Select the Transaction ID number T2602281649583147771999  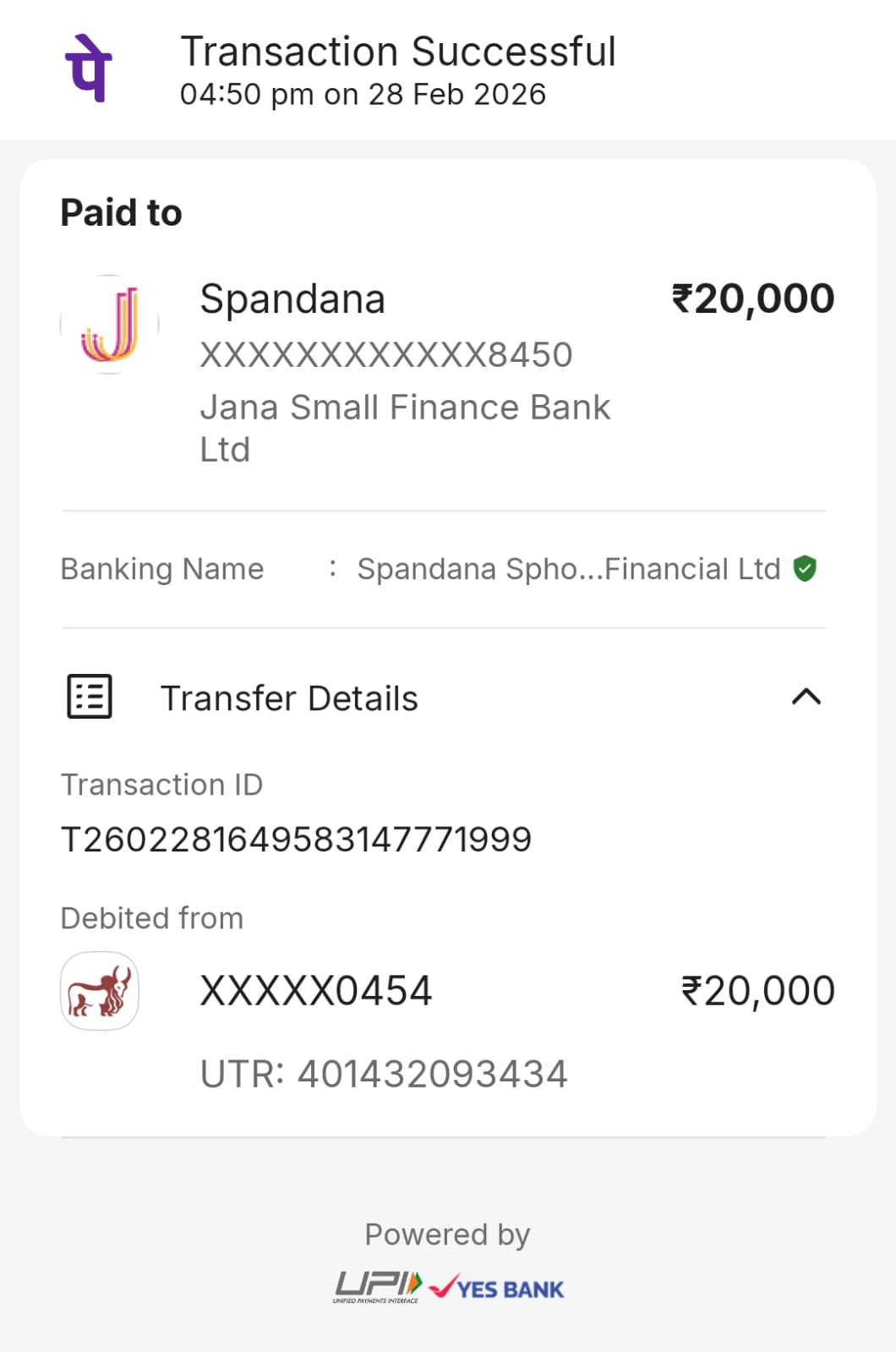coord(297,840)
